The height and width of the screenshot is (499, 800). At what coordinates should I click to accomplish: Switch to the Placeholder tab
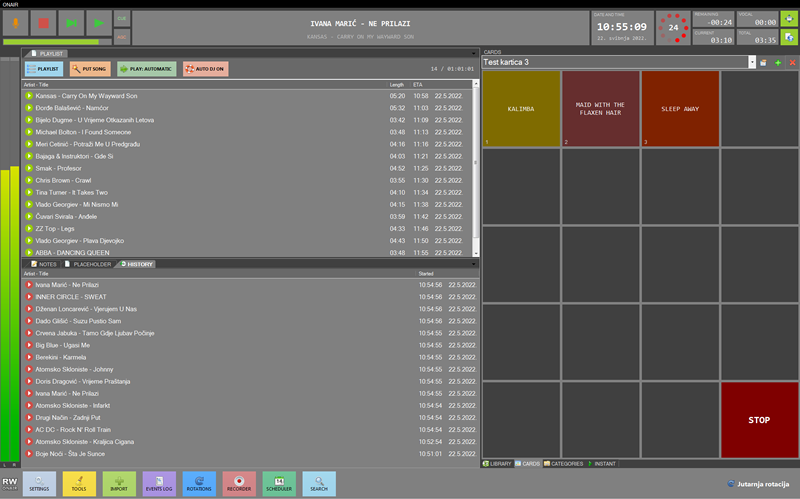(91, 264)
